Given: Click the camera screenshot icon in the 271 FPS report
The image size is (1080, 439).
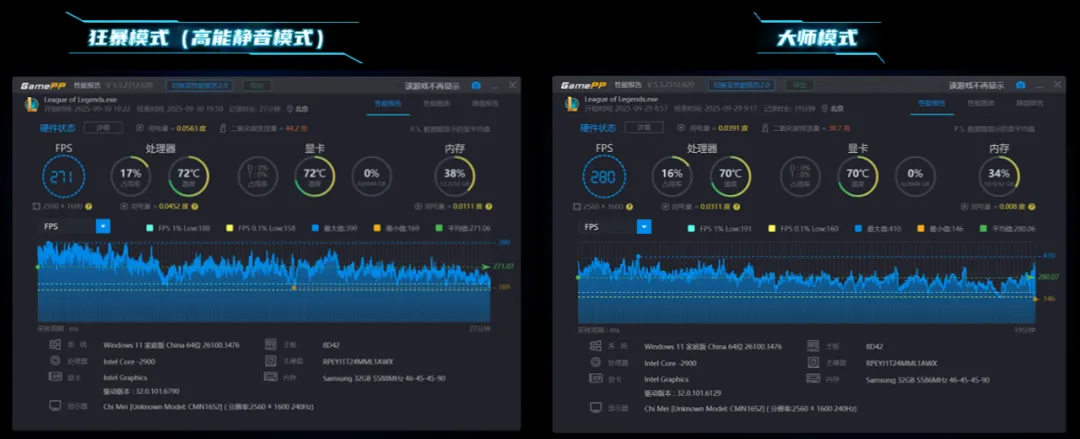Looking at the screenshot, I should [476, 85].
